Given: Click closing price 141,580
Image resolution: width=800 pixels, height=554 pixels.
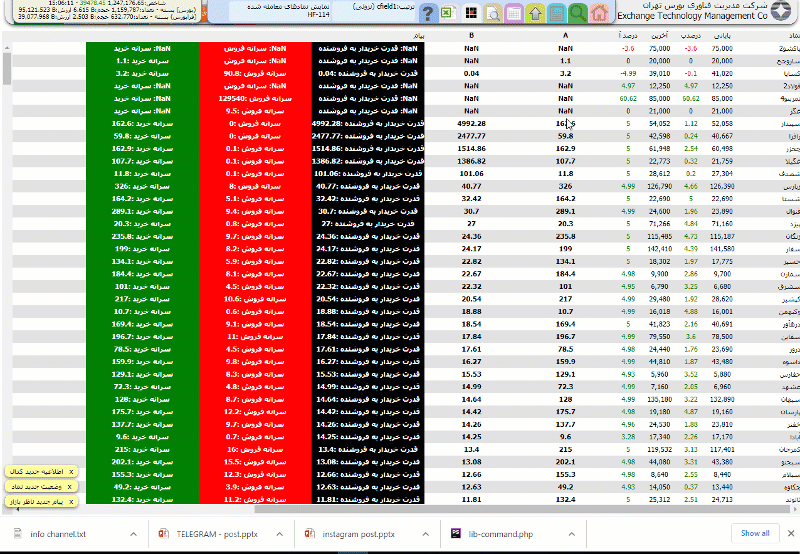Looking at the screenshot, I should click(x=722, y=249).
